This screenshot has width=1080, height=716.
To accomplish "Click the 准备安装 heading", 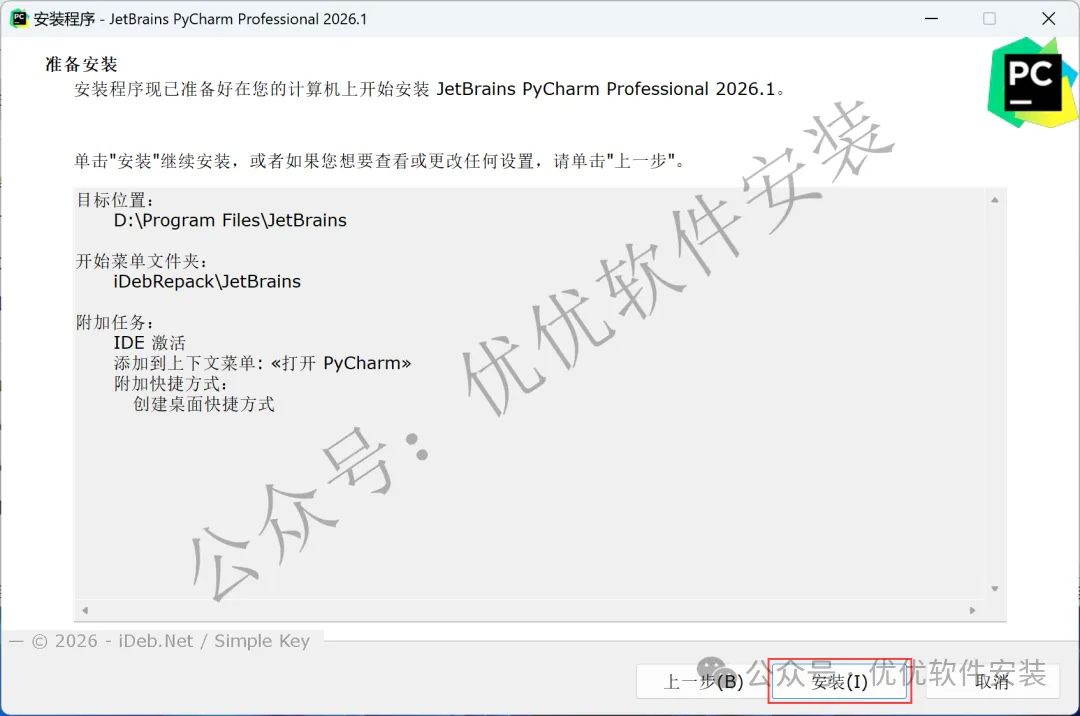I will pyautogui.click(x=81, y=65).
